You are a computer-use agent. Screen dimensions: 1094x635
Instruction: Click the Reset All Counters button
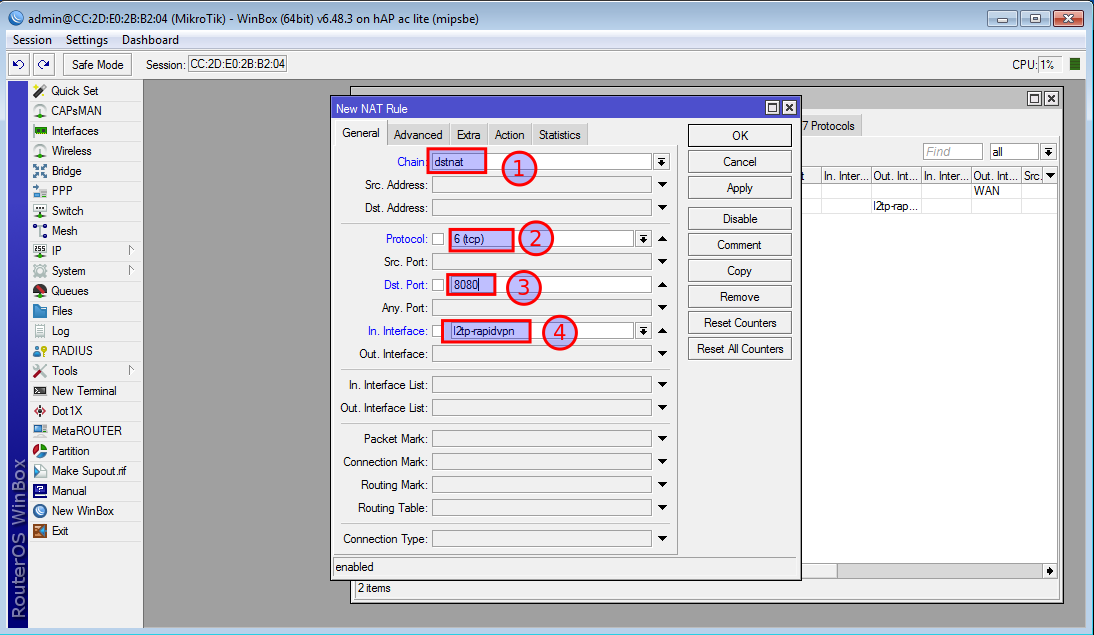click(x=740, y=349)
